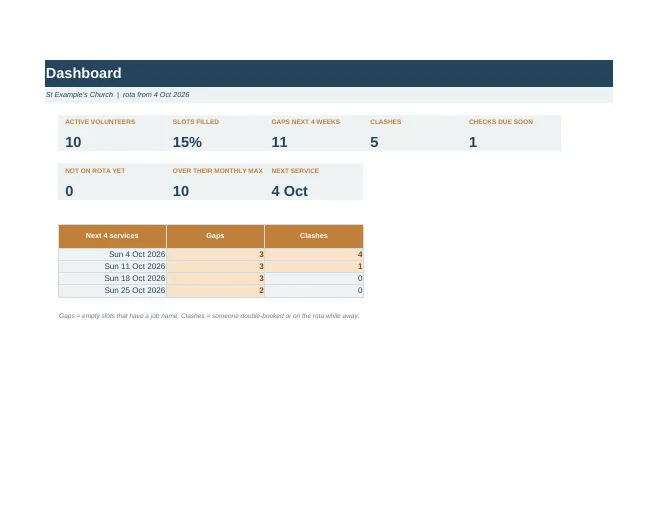660x510 pixels.
Task: Click the CHECKS DUE SOON label
Action: (x=501, y=122)
